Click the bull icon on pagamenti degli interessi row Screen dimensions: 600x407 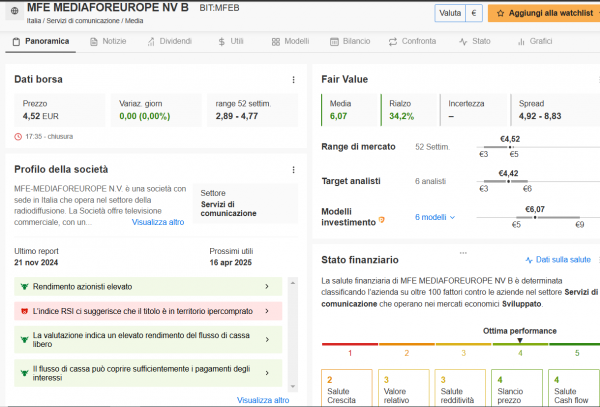pos(24,373)
